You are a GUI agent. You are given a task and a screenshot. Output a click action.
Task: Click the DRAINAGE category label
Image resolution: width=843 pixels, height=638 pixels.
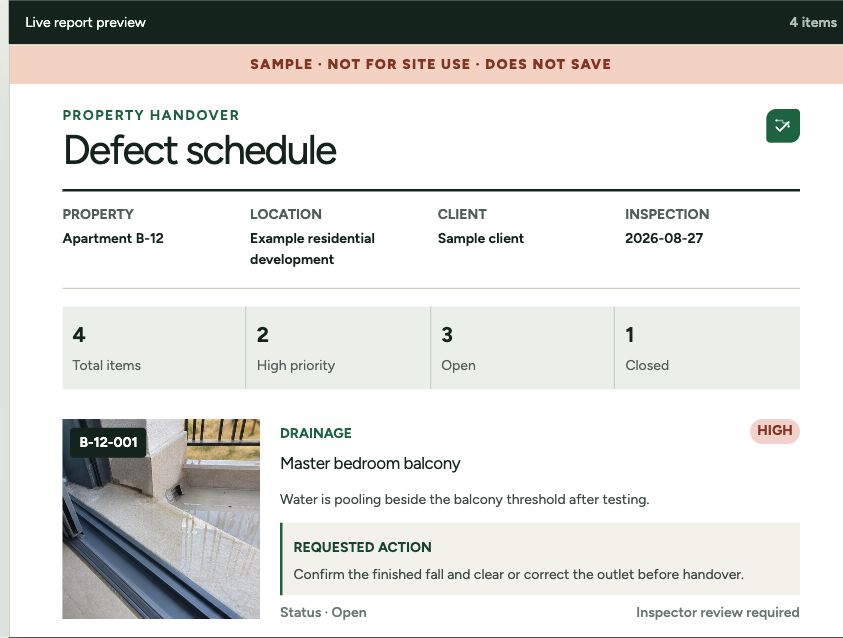[316, 433]
